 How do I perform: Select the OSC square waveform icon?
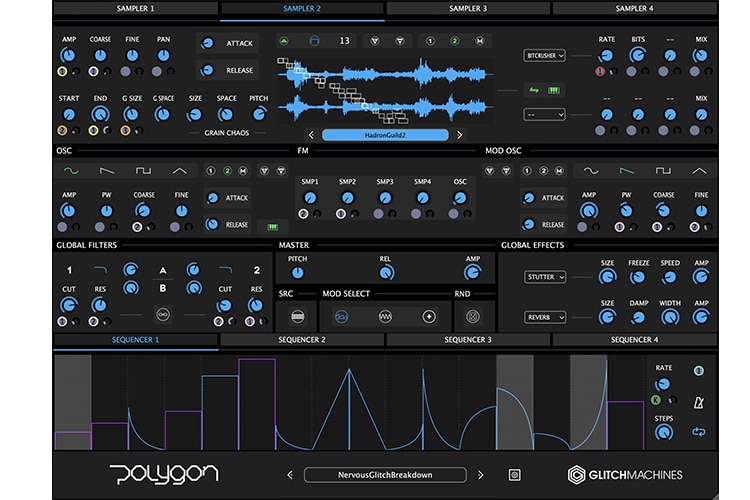pyautogui.click(x=143, y=171)
